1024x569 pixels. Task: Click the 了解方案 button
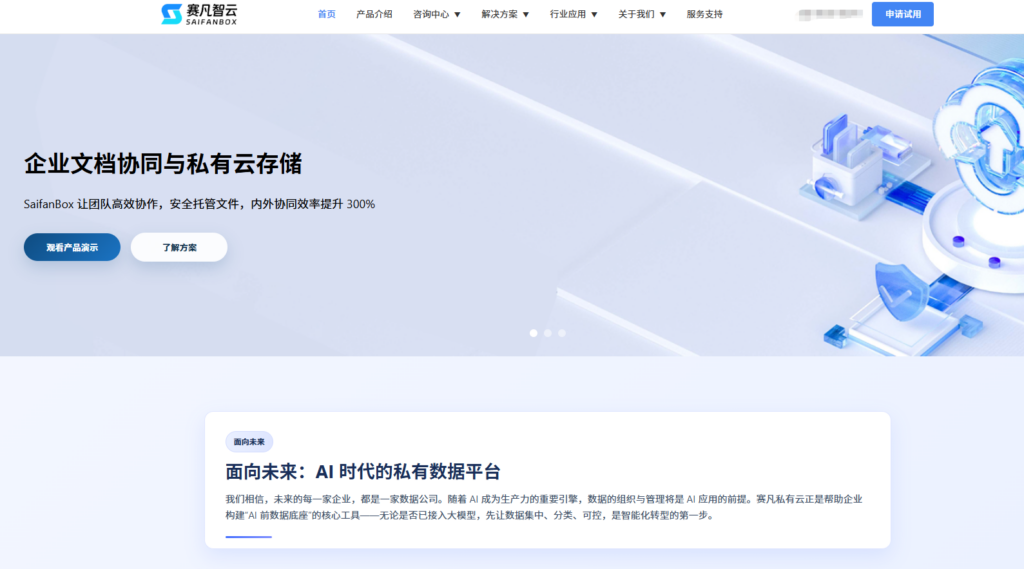(x=179, y=247)
